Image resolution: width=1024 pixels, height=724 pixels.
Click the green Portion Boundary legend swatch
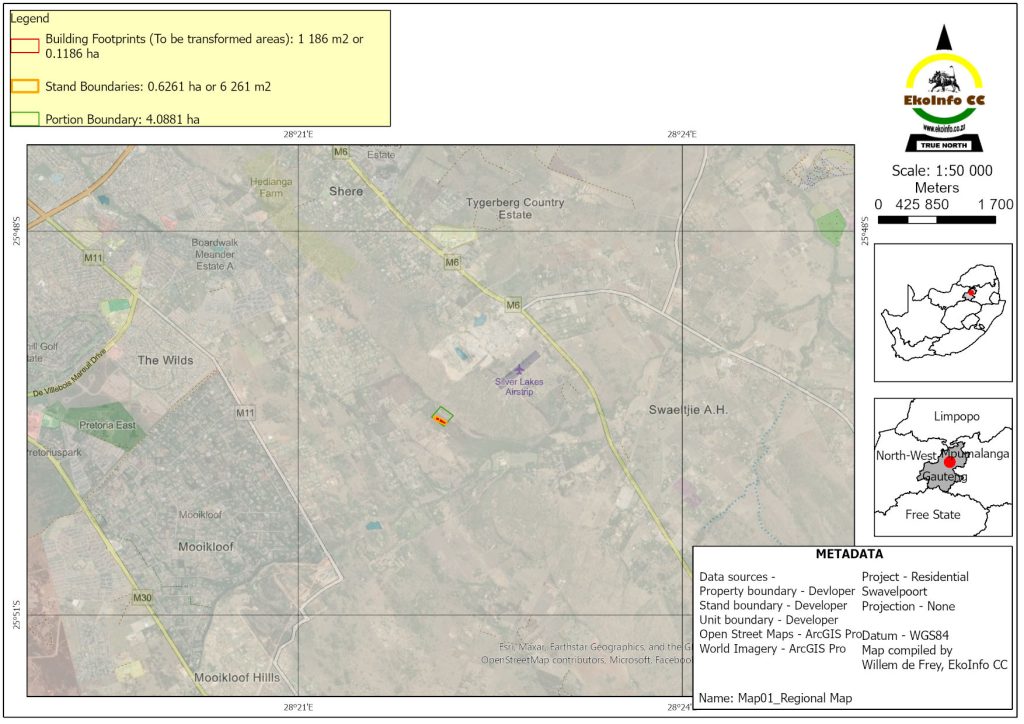click(x=25, y=119)
